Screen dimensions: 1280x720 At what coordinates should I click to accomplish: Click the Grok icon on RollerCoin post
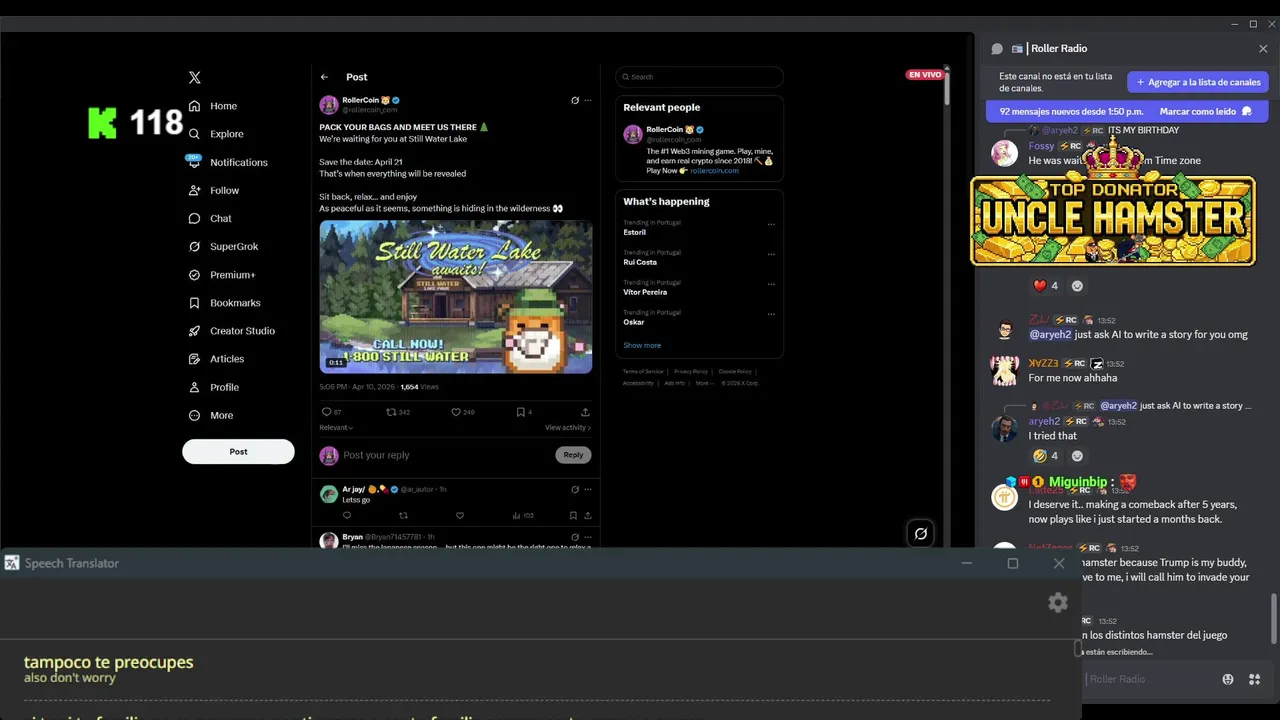pos(575,100)
